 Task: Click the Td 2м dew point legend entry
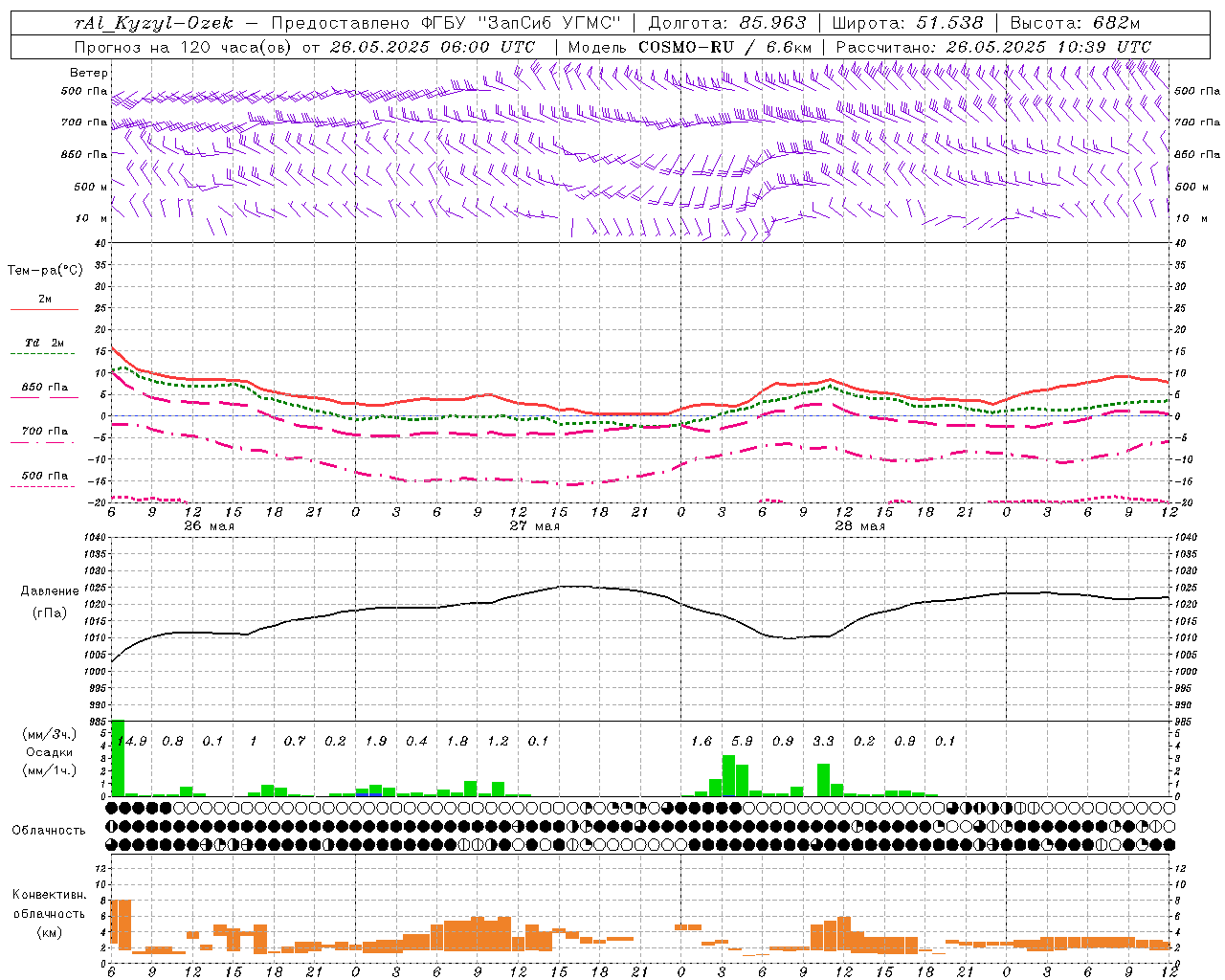(45, 343)
